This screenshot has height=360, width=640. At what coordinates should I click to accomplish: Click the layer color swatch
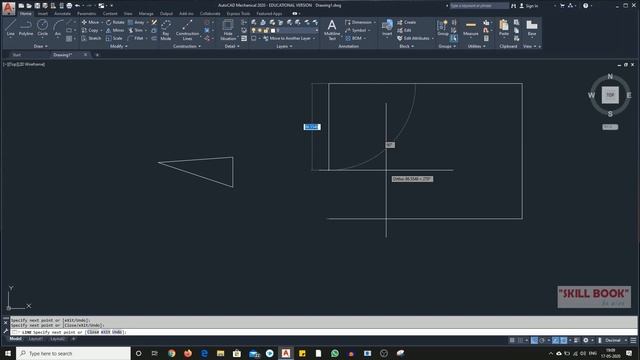[273, 30]
